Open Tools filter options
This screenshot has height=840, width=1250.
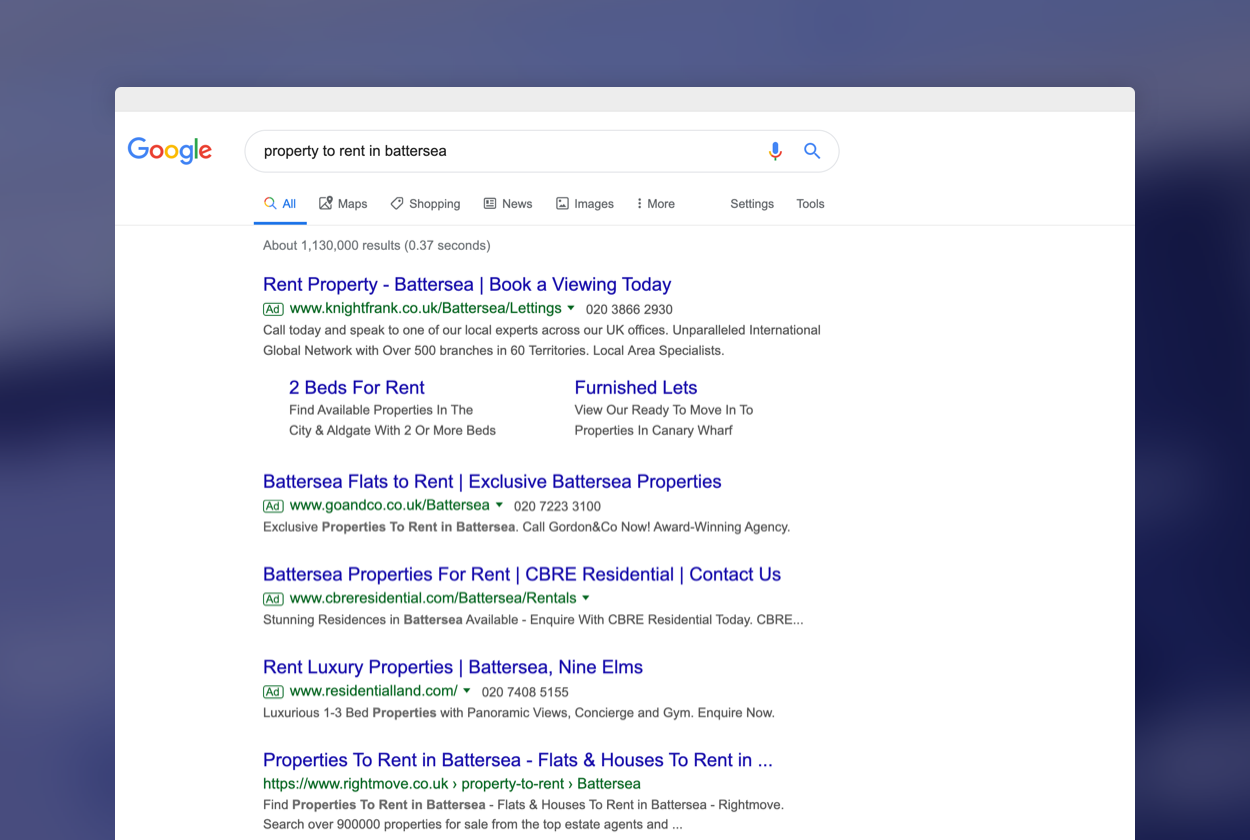click(x=810, y=204)
